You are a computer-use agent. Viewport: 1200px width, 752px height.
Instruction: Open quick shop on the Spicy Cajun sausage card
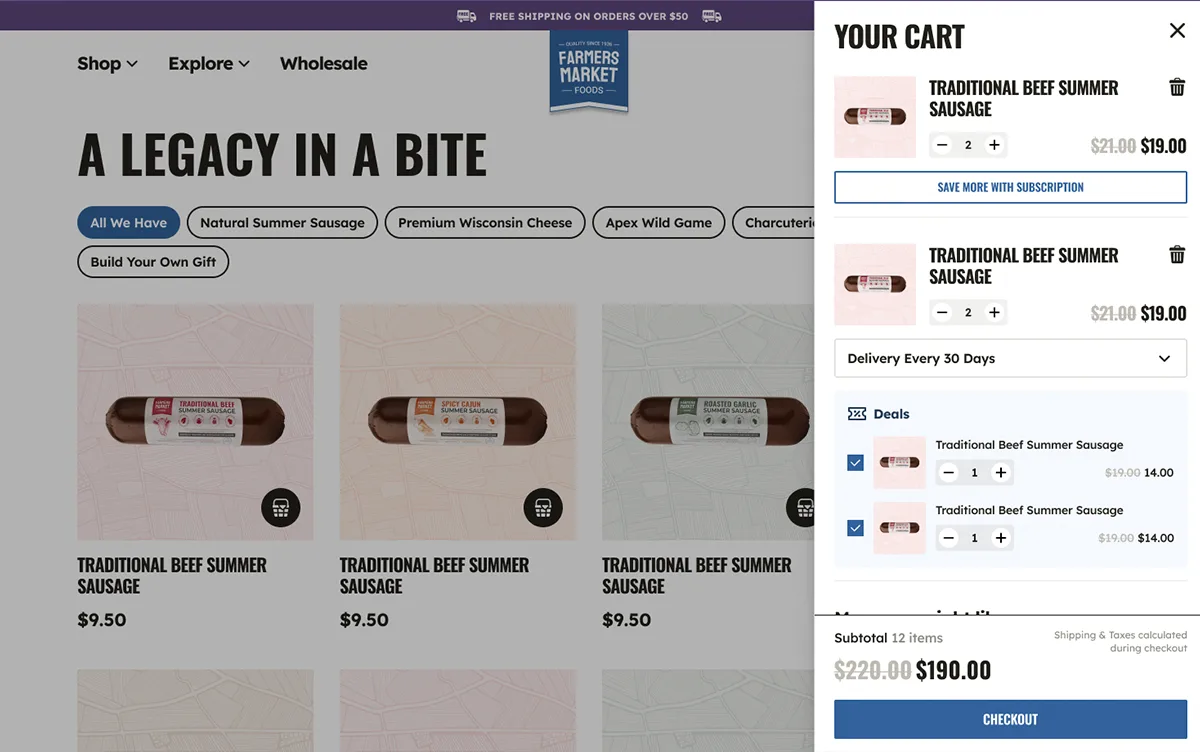click(543, 508)
